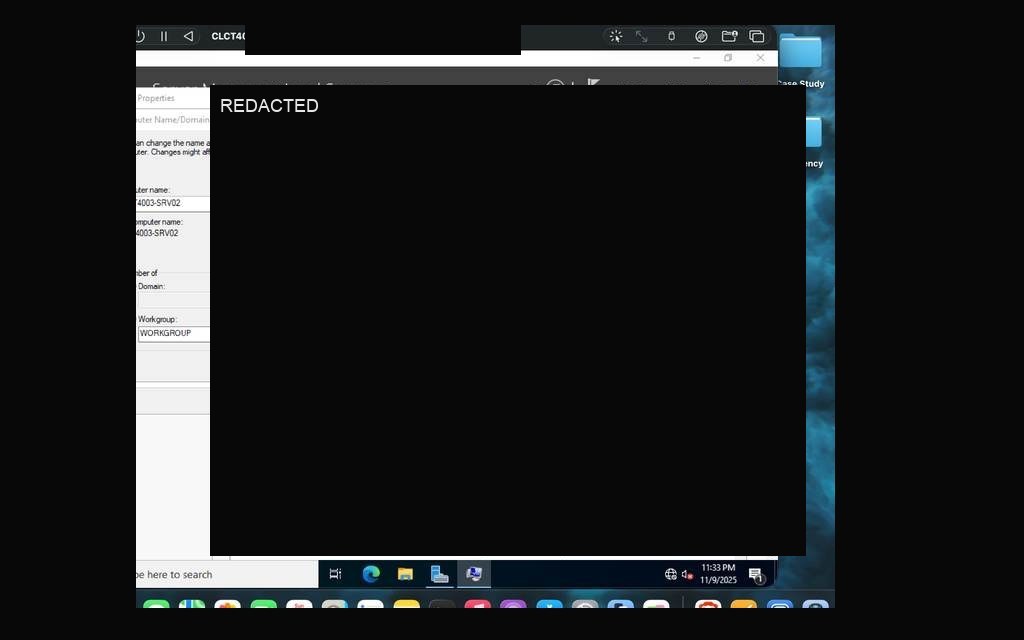
Task: Click the diagonal-arrows fullscreen icon
Action: [642, 37]
